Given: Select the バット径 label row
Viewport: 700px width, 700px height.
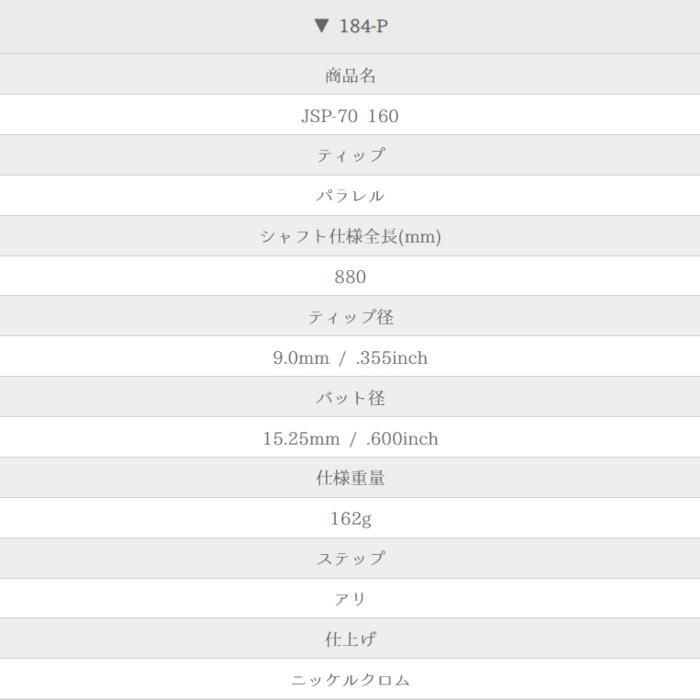Looking at the screenshot, I should pyautogui.click(x=350, y=398).
